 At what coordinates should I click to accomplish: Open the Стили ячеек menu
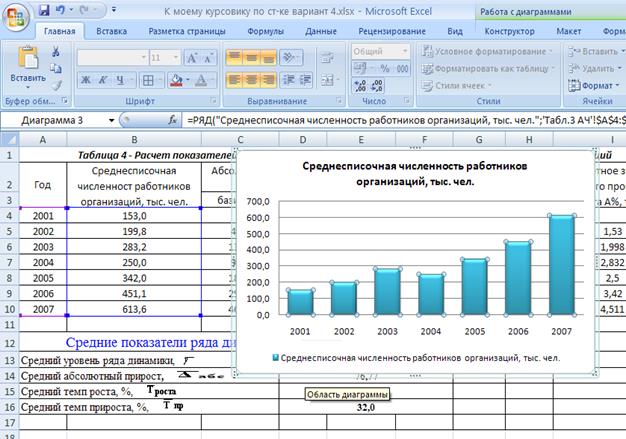(457, 86)
